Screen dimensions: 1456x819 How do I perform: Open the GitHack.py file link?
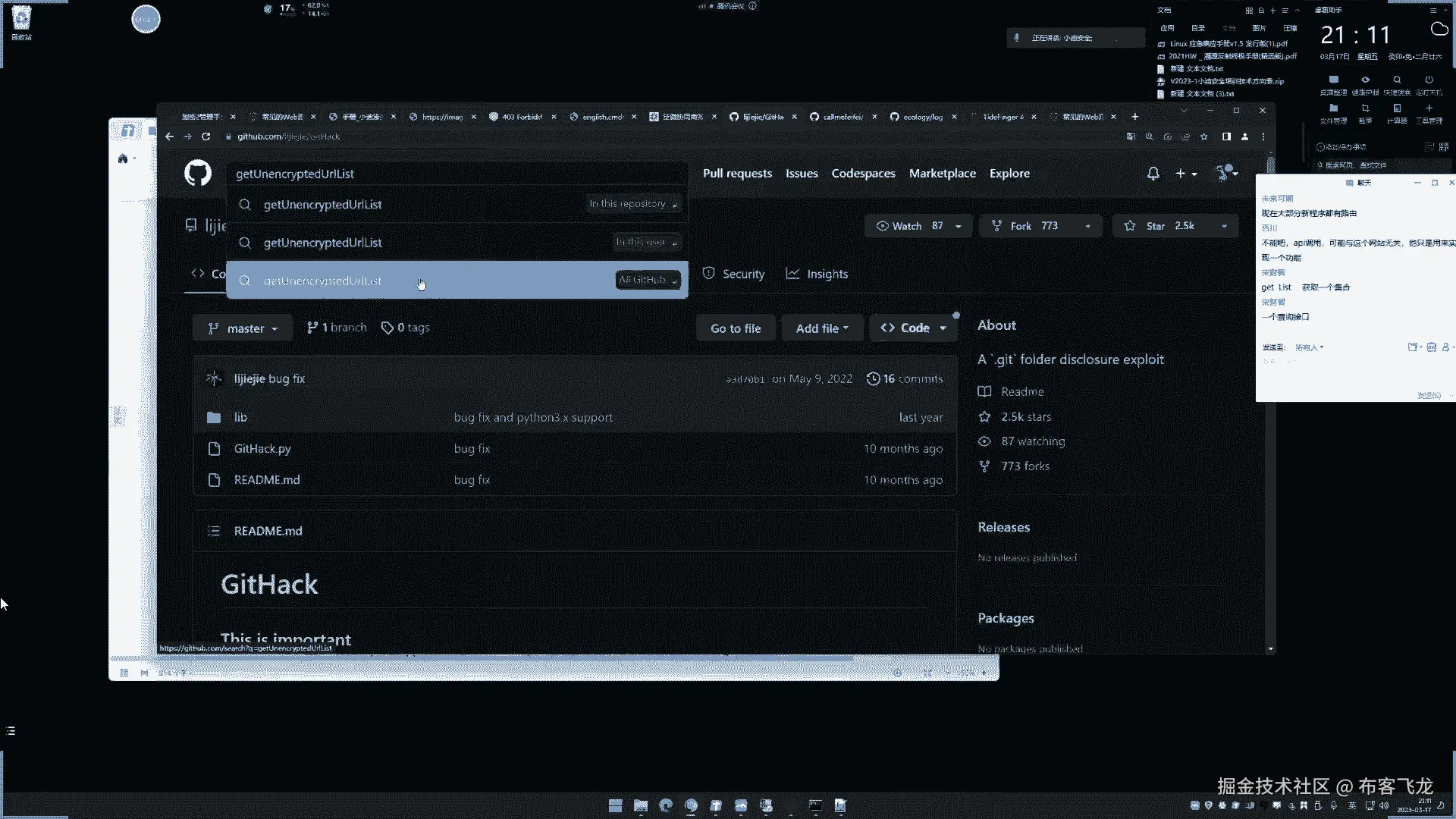tap(262, 449)
